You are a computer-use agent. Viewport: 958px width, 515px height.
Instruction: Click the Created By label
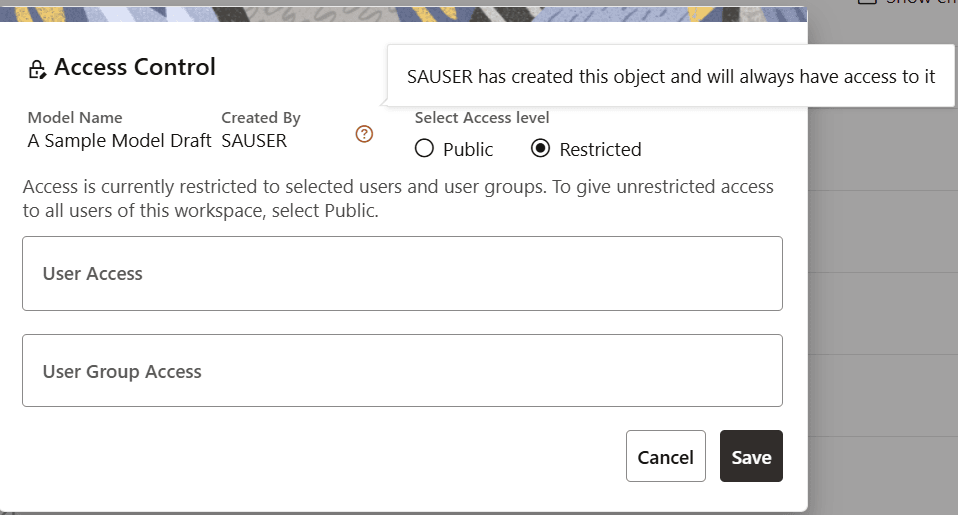(x=261, y=118)
